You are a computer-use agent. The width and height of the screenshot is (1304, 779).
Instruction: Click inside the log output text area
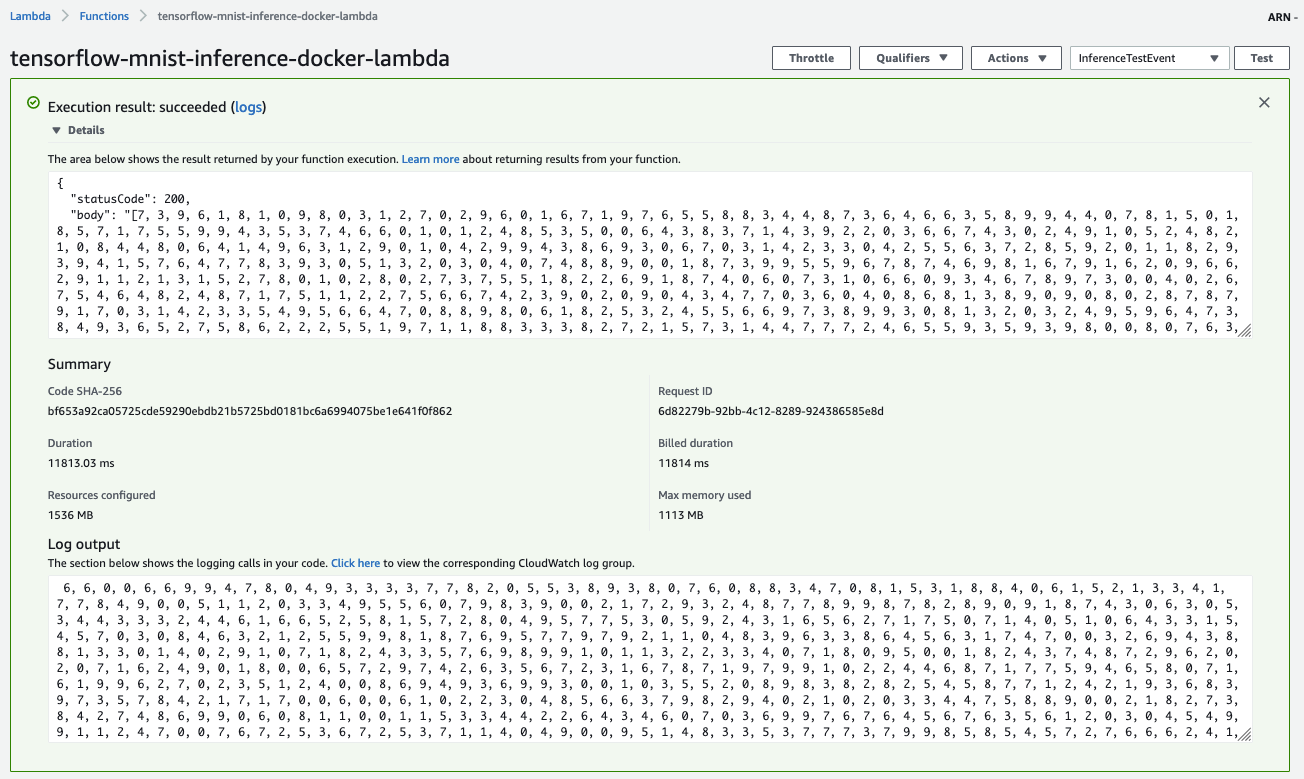[650, 659]
